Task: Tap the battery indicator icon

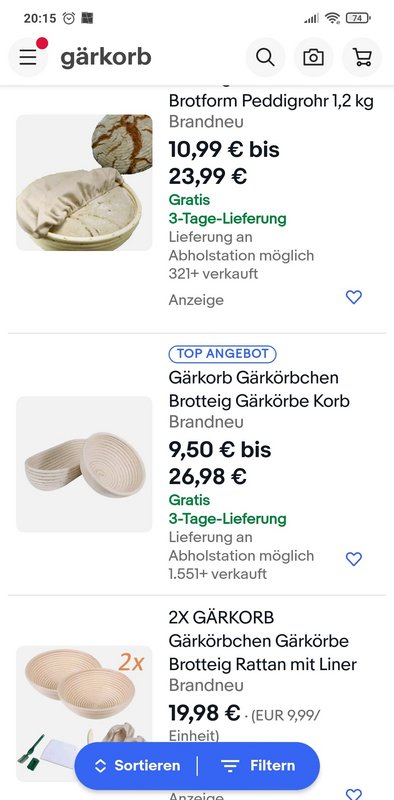Action: pos(358,18)
